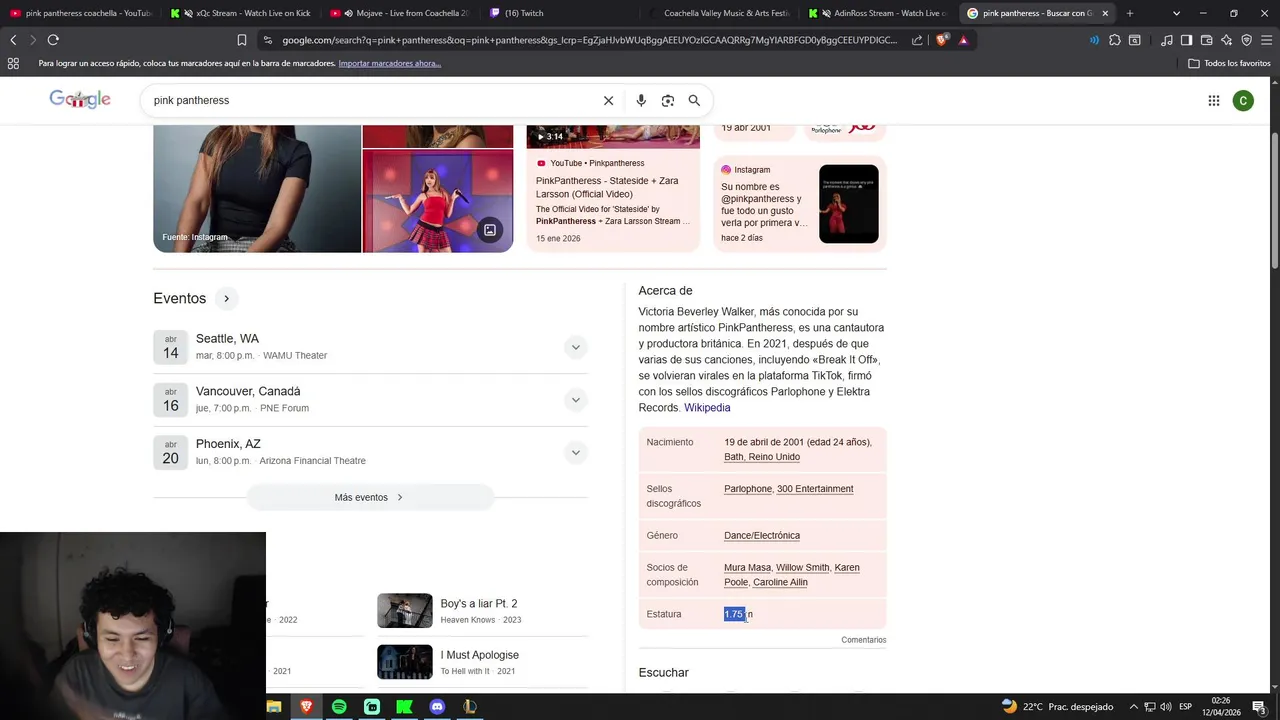
Task: Click Importar marcadores ahora link
Action: pos(390,63)
